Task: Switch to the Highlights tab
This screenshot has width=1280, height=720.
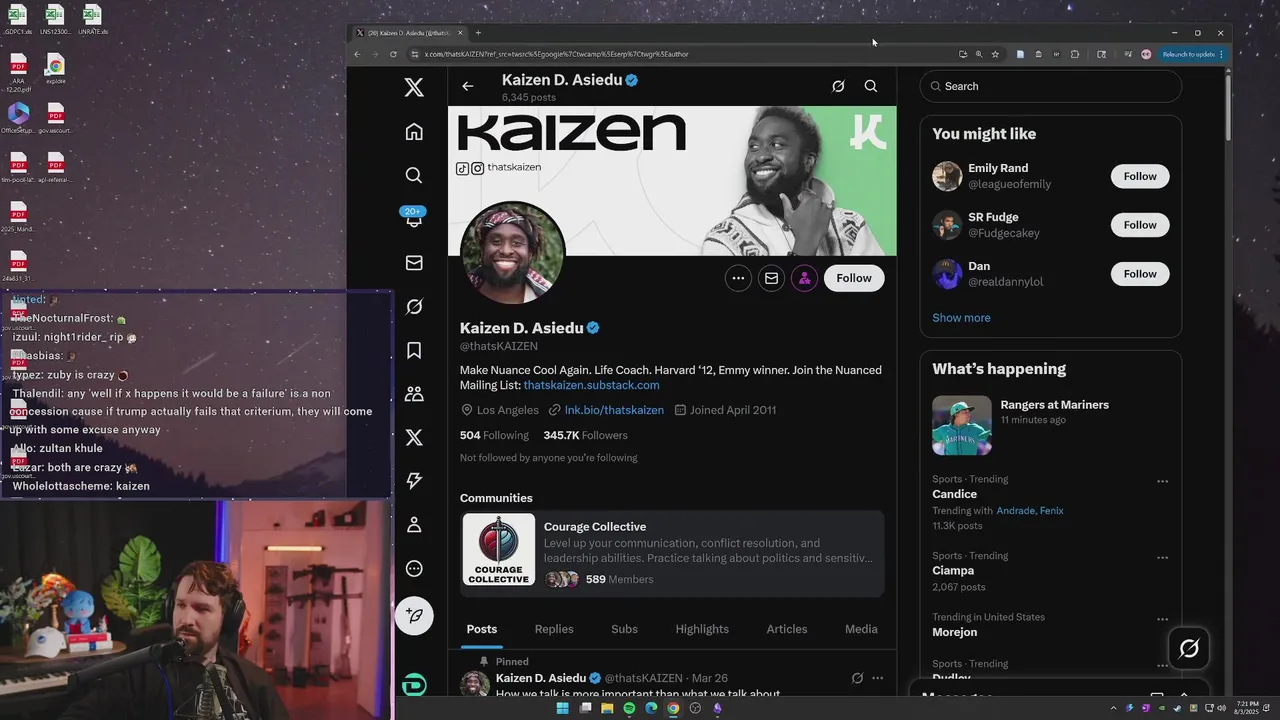Action: (702, 629)
